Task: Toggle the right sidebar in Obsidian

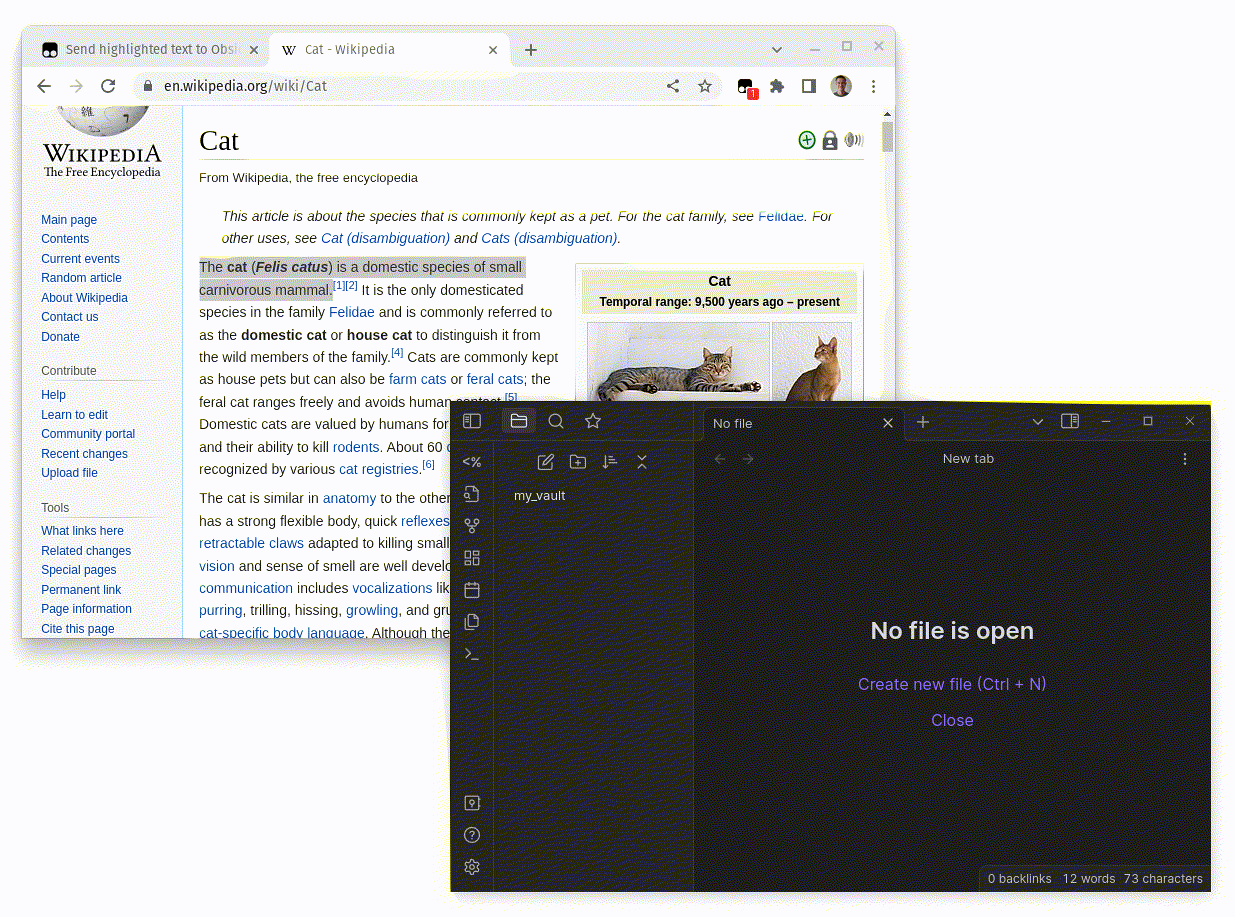Action: [1070, 421]
